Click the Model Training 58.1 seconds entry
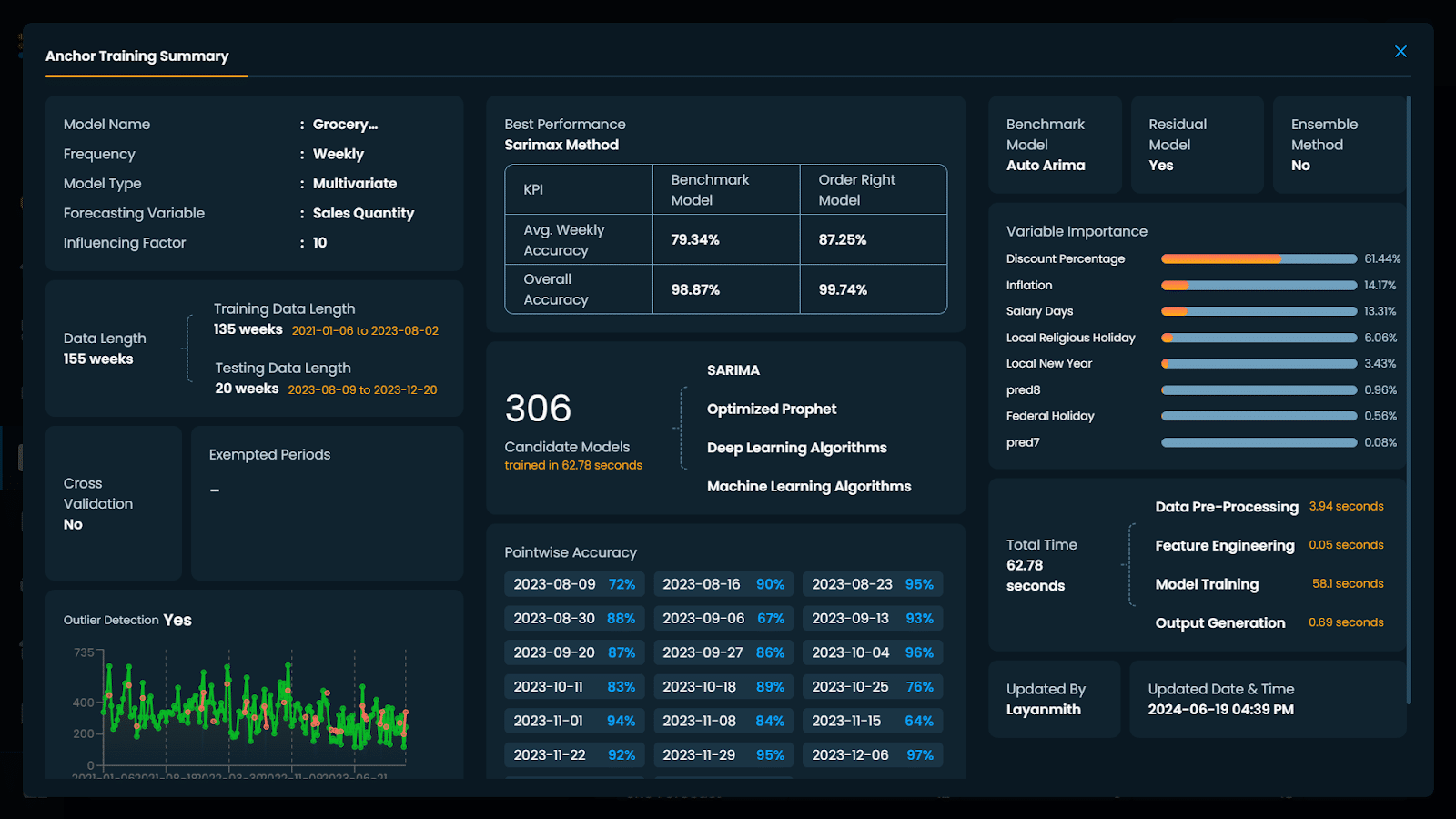This screenshot has width=1456, height=819. 1269,584
